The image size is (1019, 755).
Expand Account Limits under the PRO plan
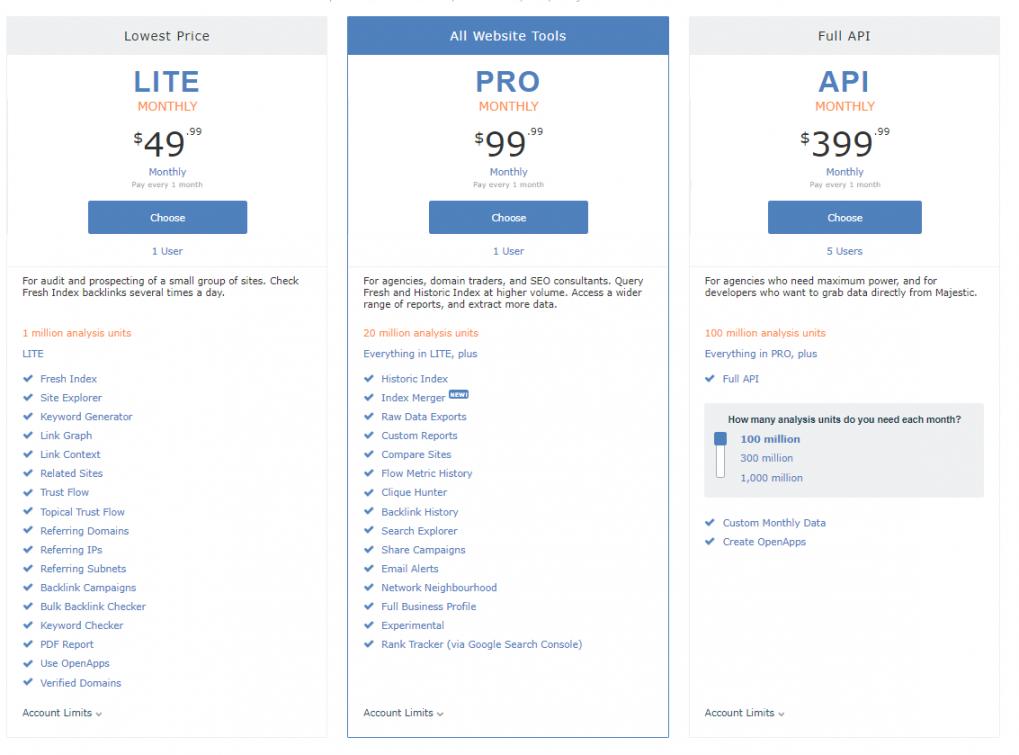(x=403, y=713)
